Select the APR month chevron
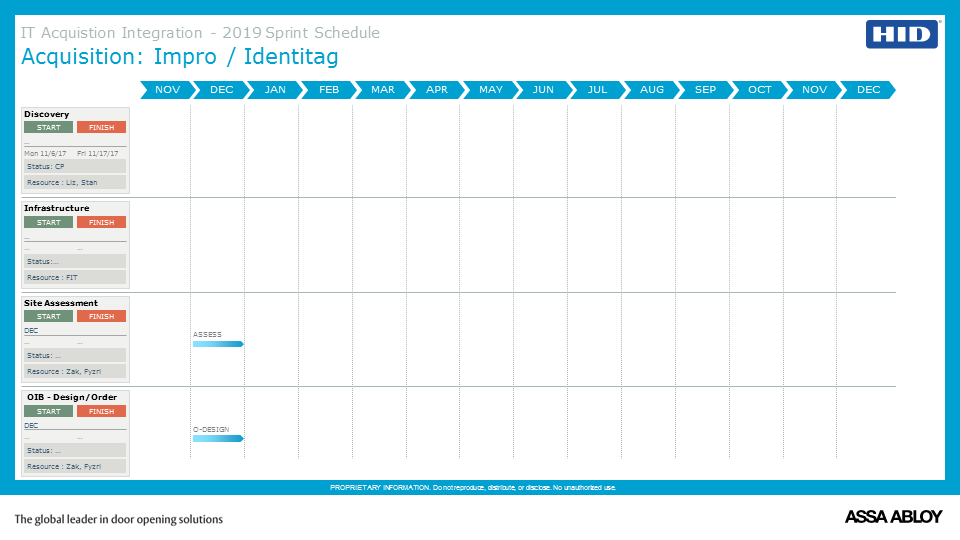Viewport: 960px width, 540px height. pos(437,90)
